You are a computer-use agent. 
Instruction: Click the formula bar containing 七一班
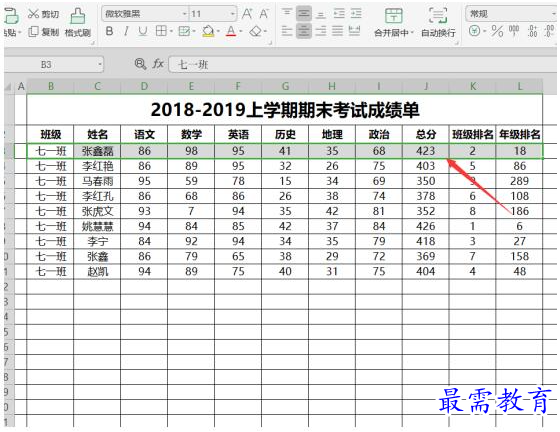pos(362,65)
